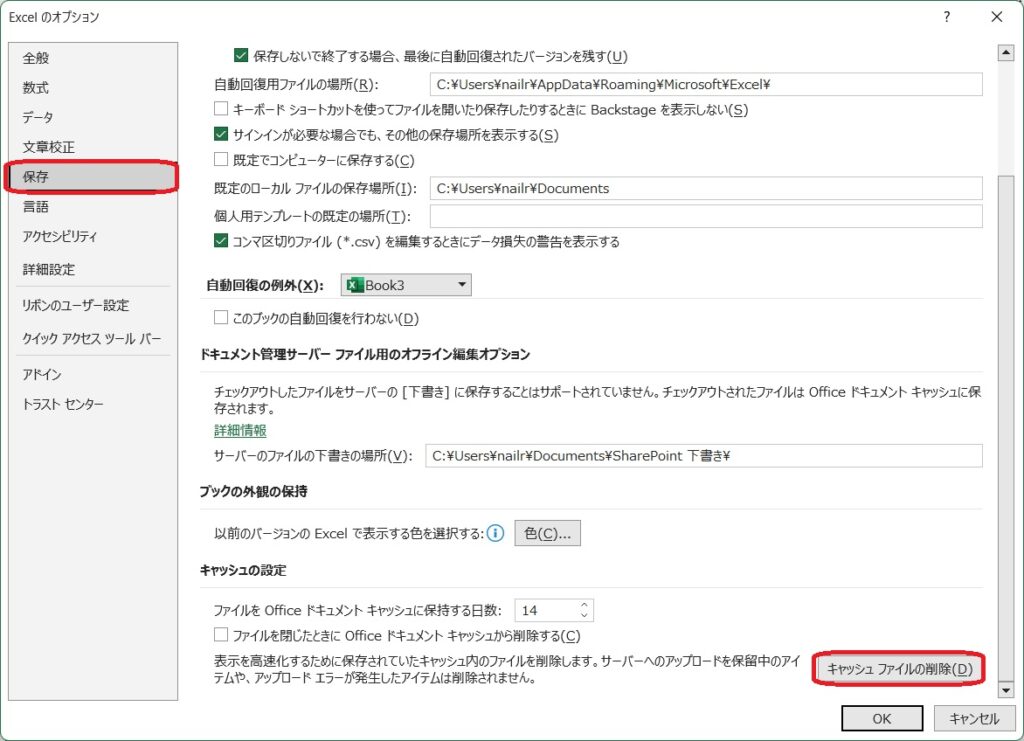The width and height of the screenshot is (1024, 741).
Task: Enable ファイルを閉じたときにキャッシュから削除する checkbox
Action: pyautogui.click(x=221, y=635)
